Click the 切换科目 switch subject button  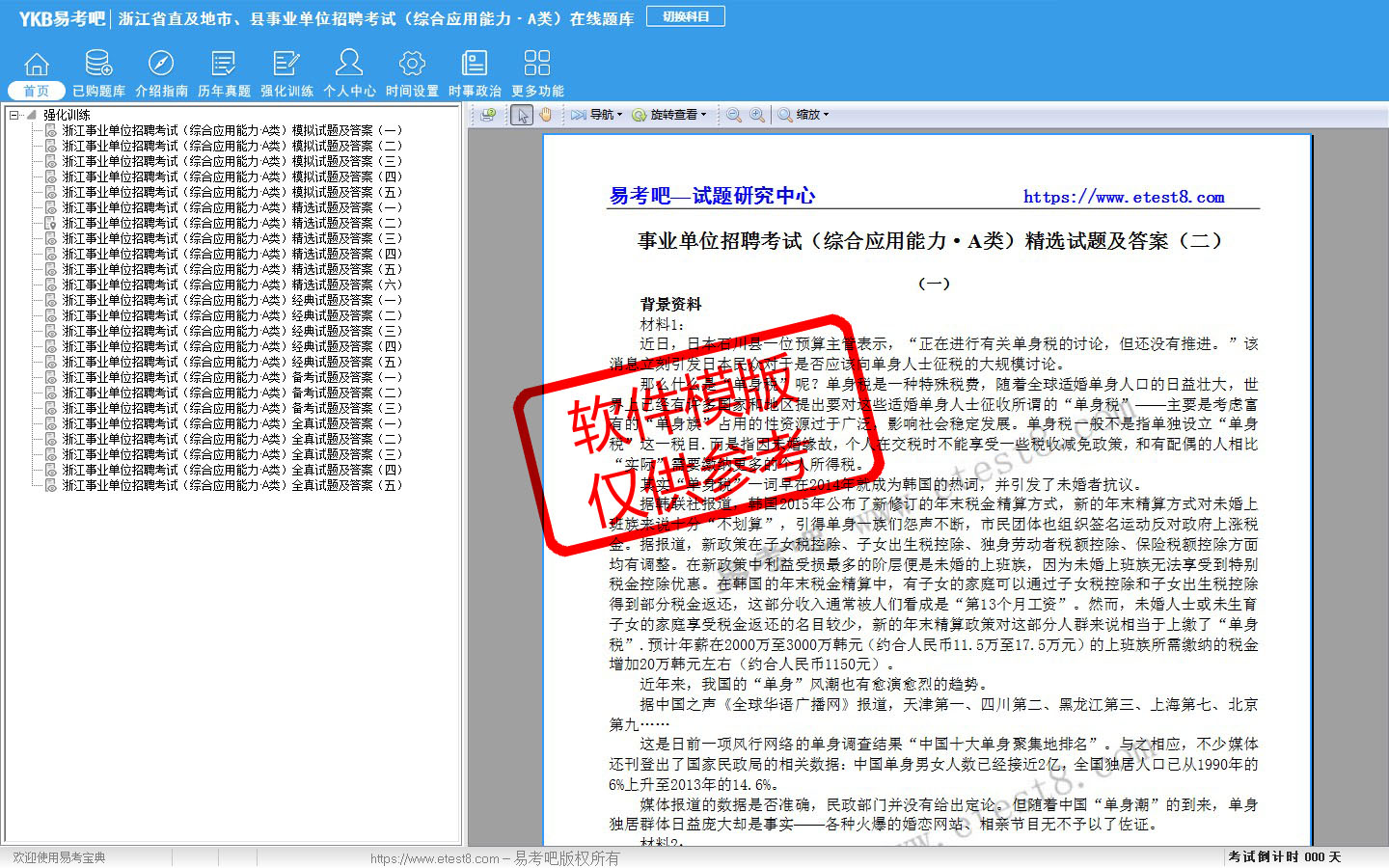click(686, 16)
